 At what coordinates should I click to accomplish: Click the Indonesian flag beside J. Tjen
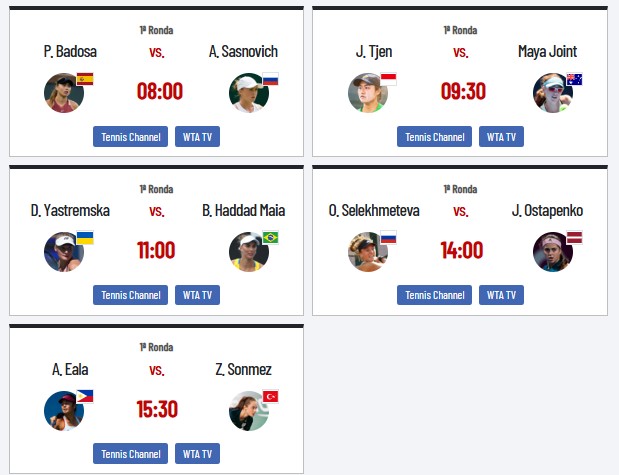[x=389, y=79]
